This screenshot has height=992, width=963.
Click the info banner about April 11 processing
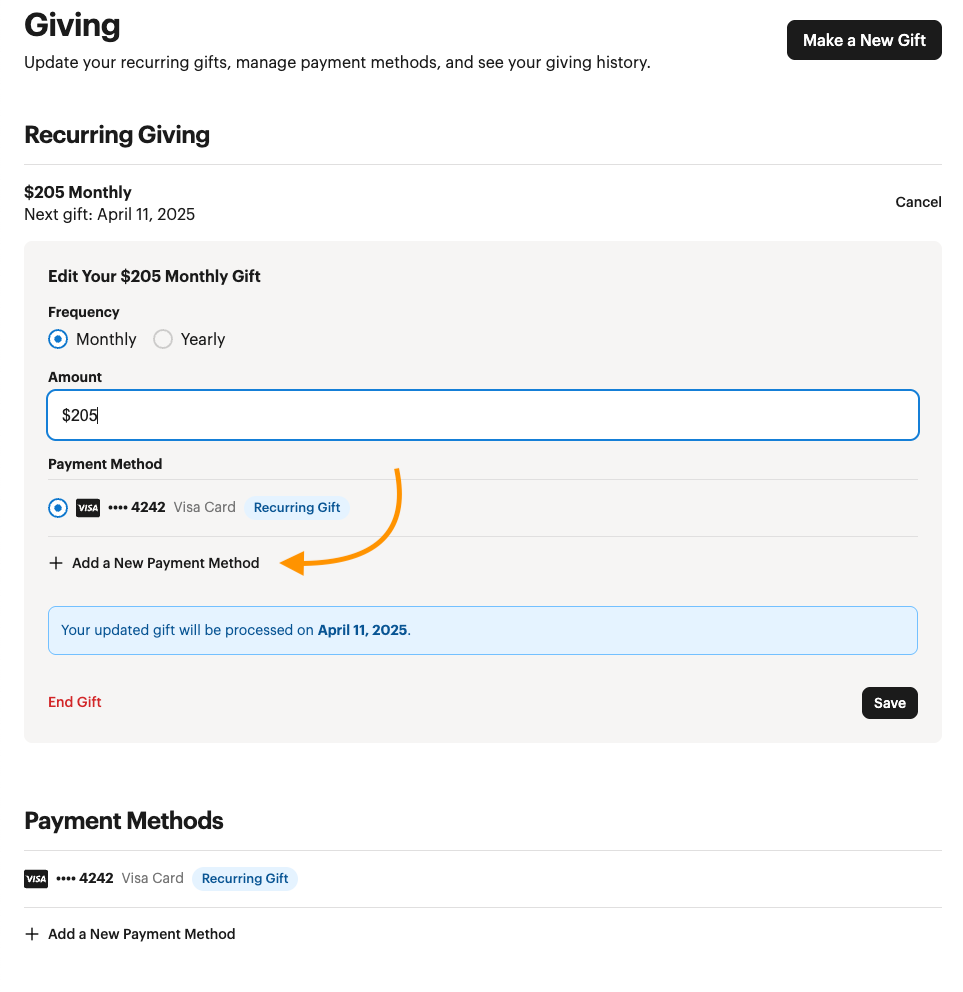[x=483, y=630]
